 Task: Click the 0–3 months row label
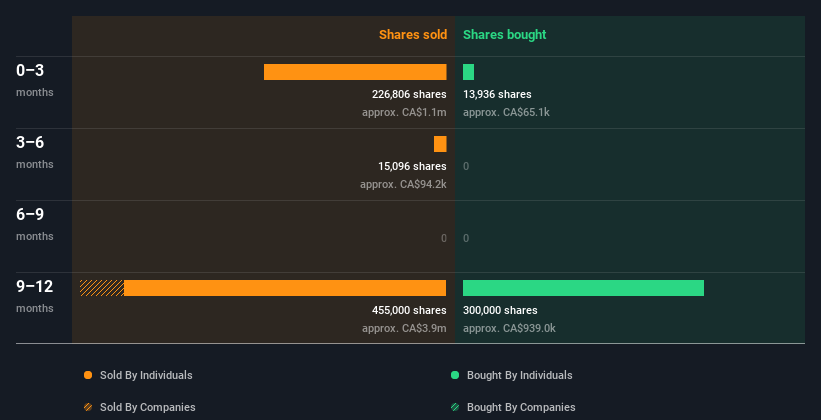[x=35, y=80]
